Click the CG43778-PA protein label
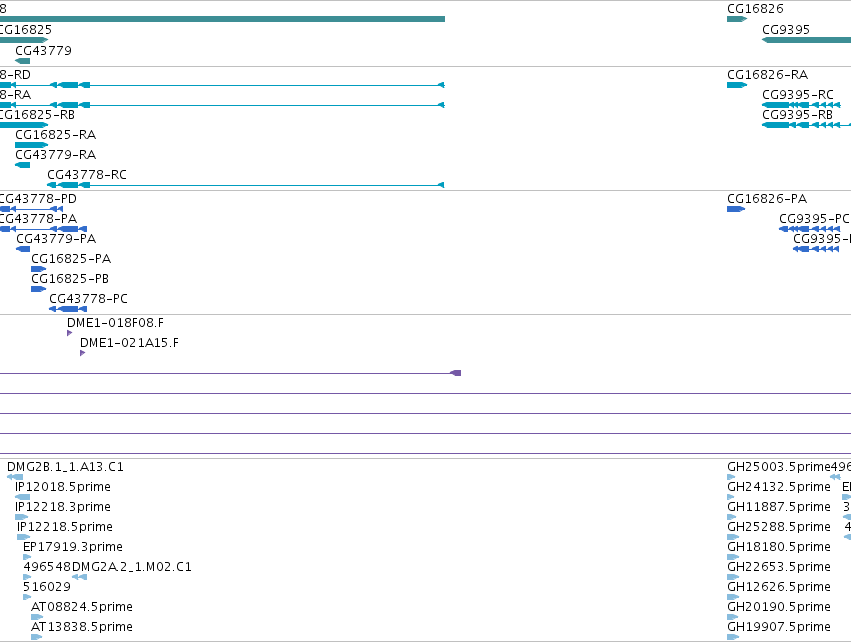The image size is (851, 642). click(38, 219)
